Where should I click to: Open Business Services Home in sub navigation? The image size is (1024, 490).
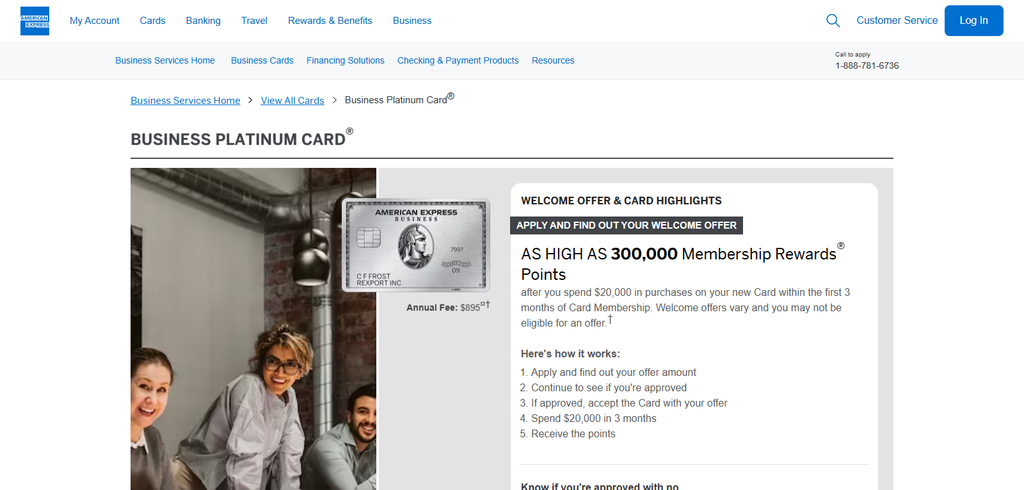tap(165, 61)
